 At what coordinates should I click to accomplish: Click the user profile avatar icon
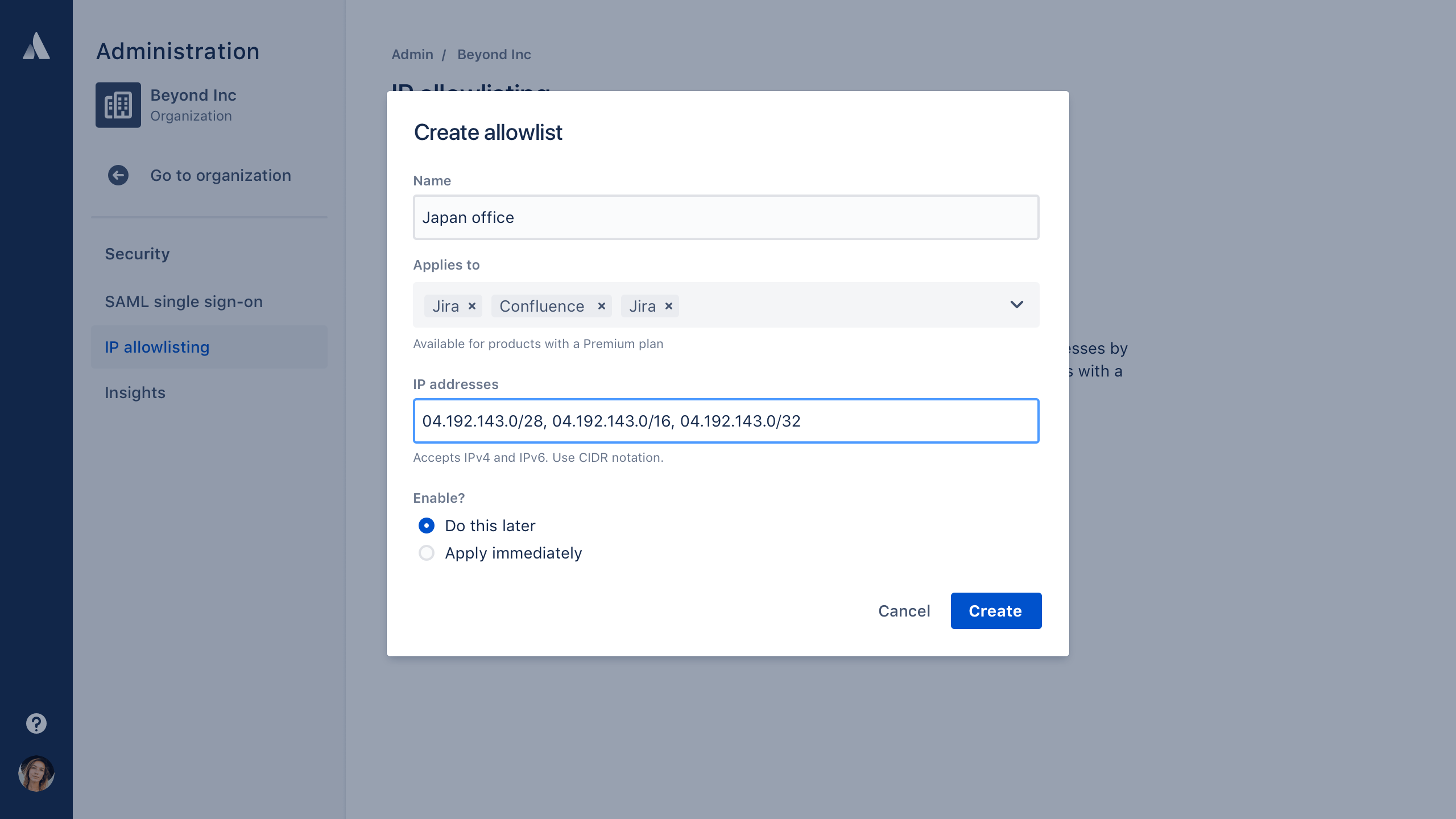pyautogui.click(x=36, y=773)
